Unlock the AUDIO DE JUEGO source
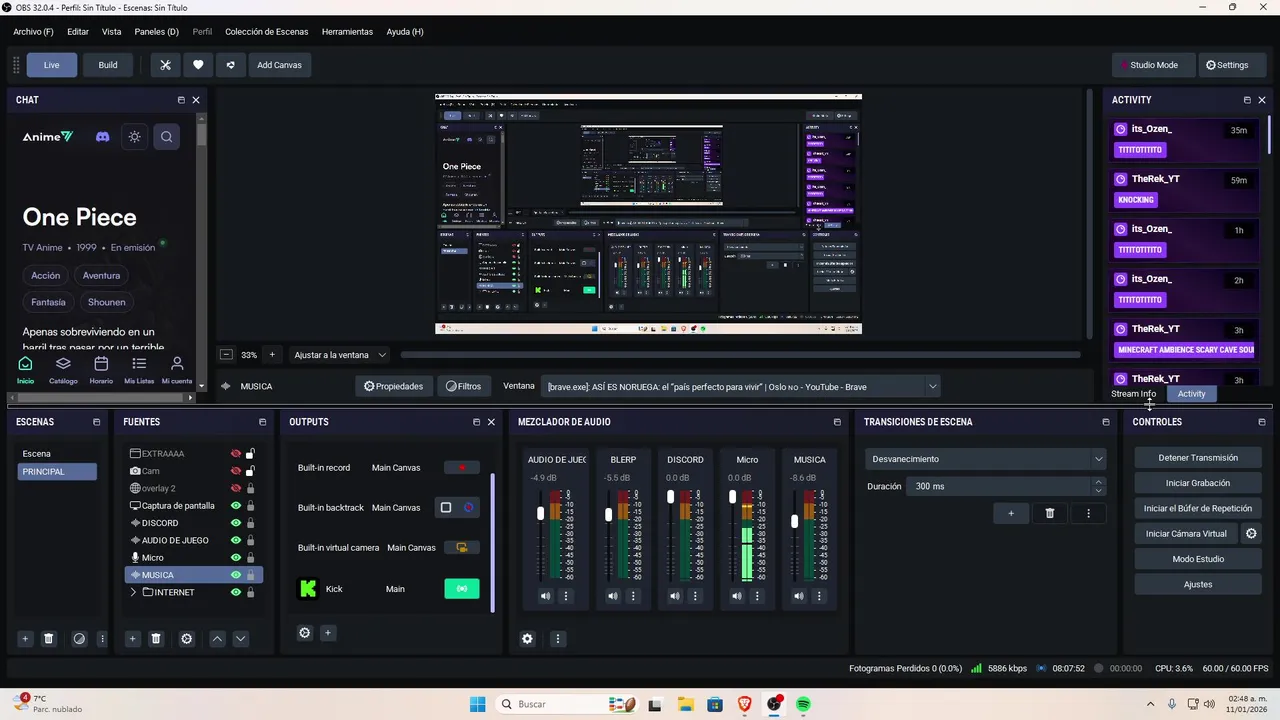Viewport: 1280px width, 720px height. pos(250,540)
